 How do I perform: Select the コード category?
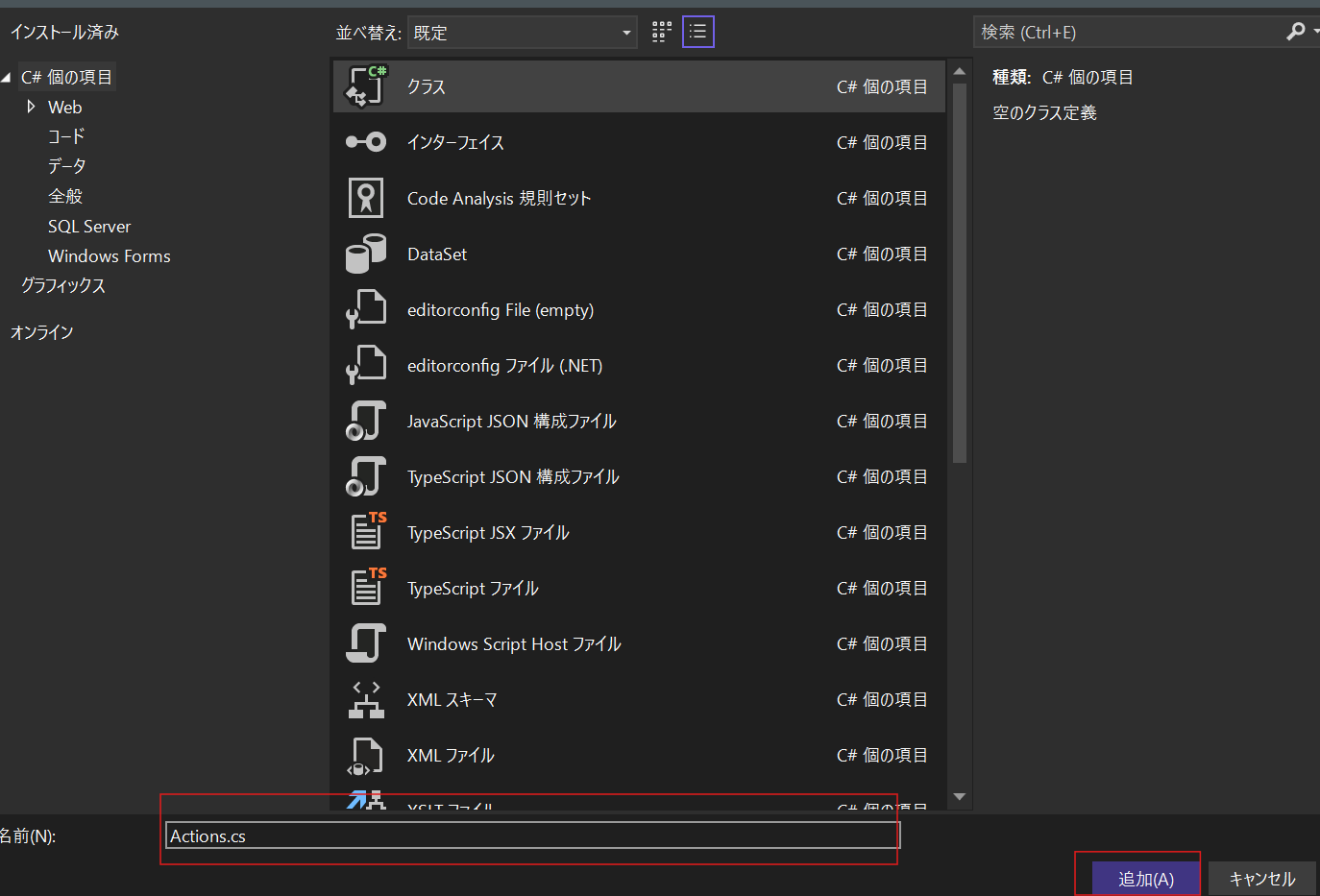click(66, 136)
